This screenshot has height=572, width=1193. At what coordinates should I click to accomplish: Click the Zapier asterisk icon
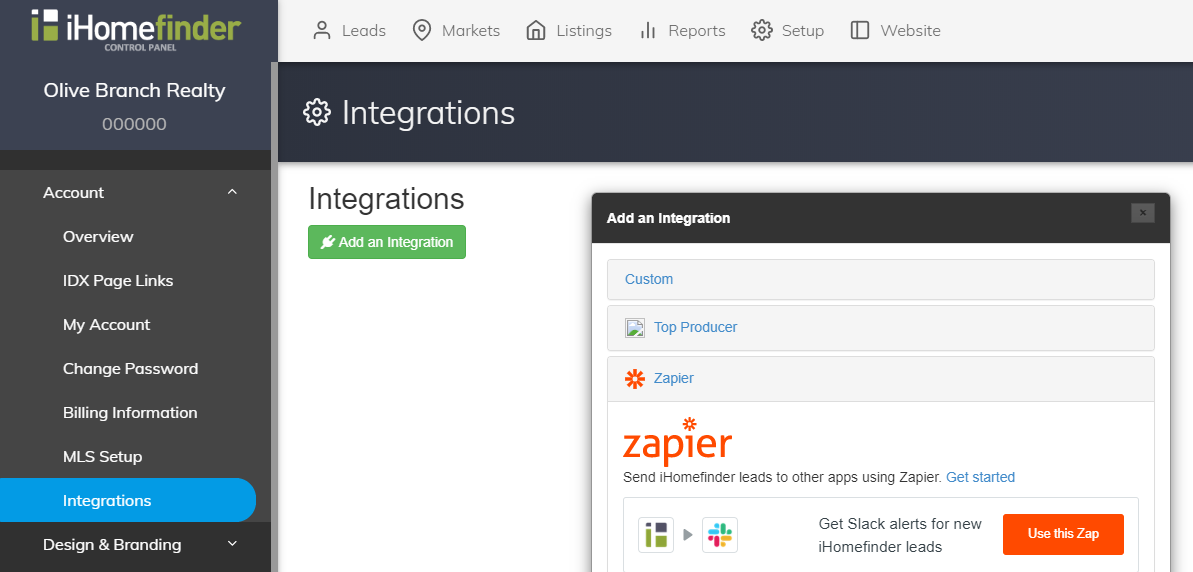pyautogui.click(x=635, y=378)
